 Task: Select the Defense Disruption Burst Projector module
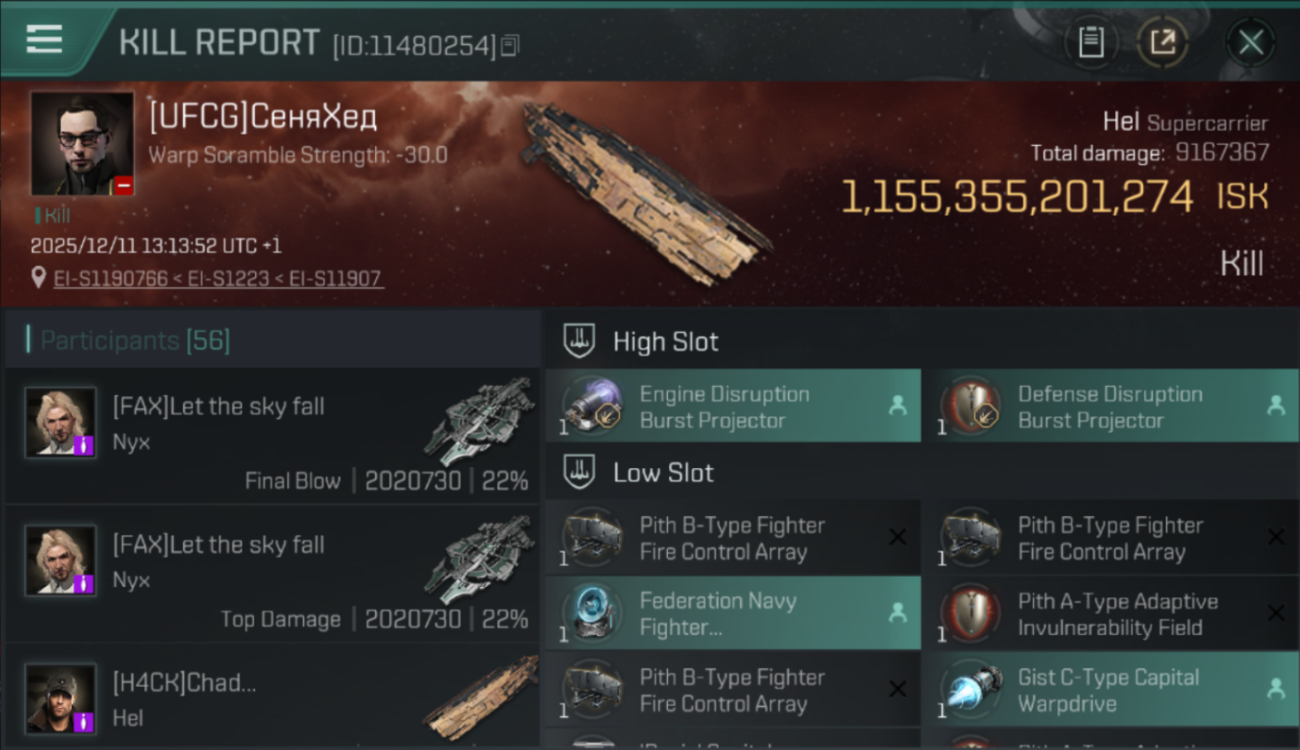pyautogui.click(x=1110, y=407)
